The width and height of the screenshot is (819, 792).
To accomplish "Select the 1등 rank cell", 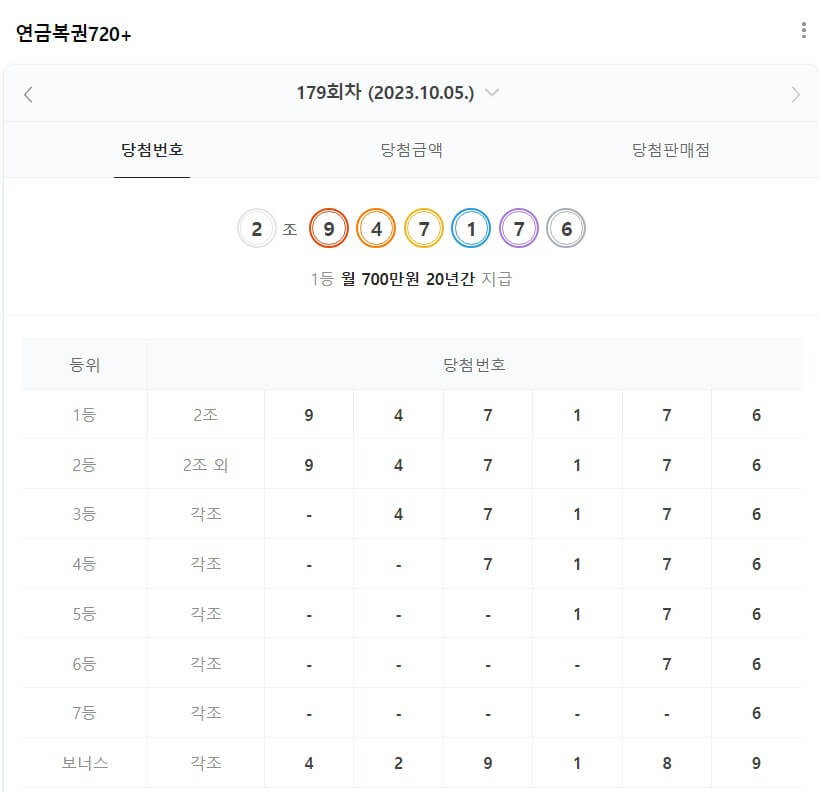I will 85,415.
